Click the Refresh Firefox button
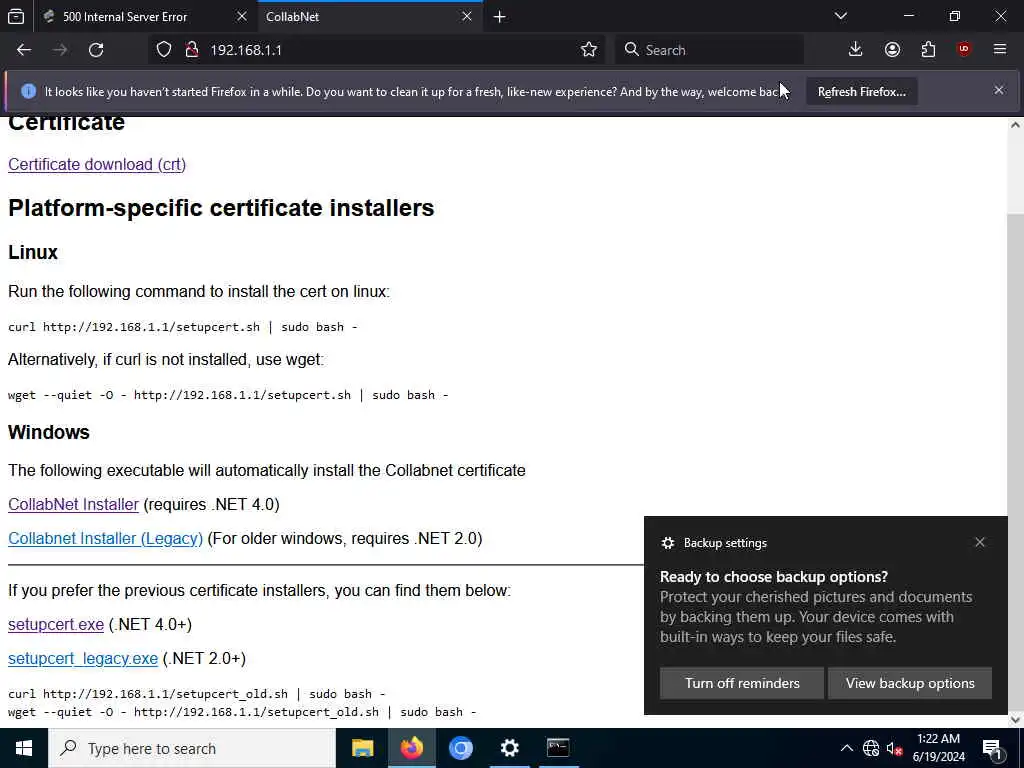The width and height of the screenshot is (1024, 768). click(861, 92)
